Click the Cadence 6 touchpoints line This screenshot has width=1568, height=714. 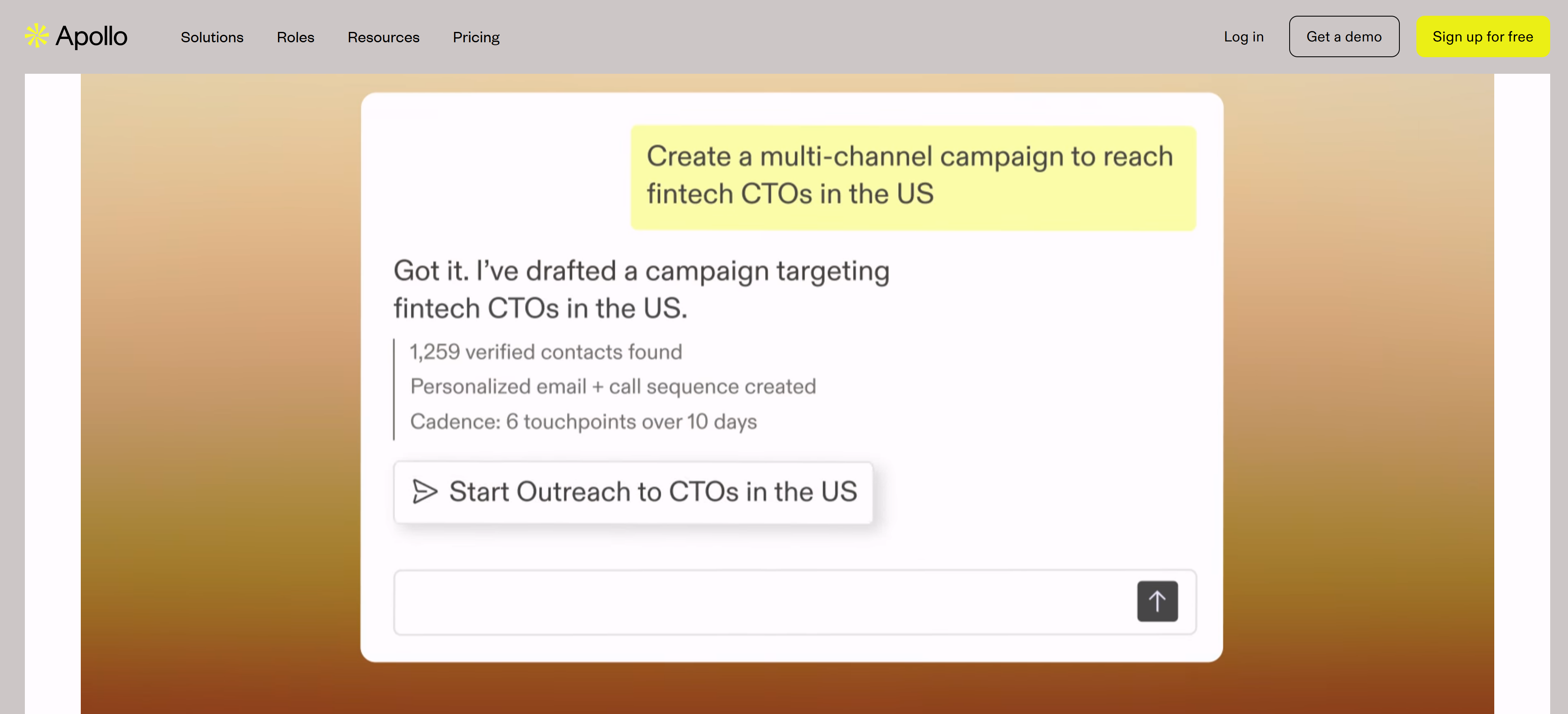(x=583, y=421)
